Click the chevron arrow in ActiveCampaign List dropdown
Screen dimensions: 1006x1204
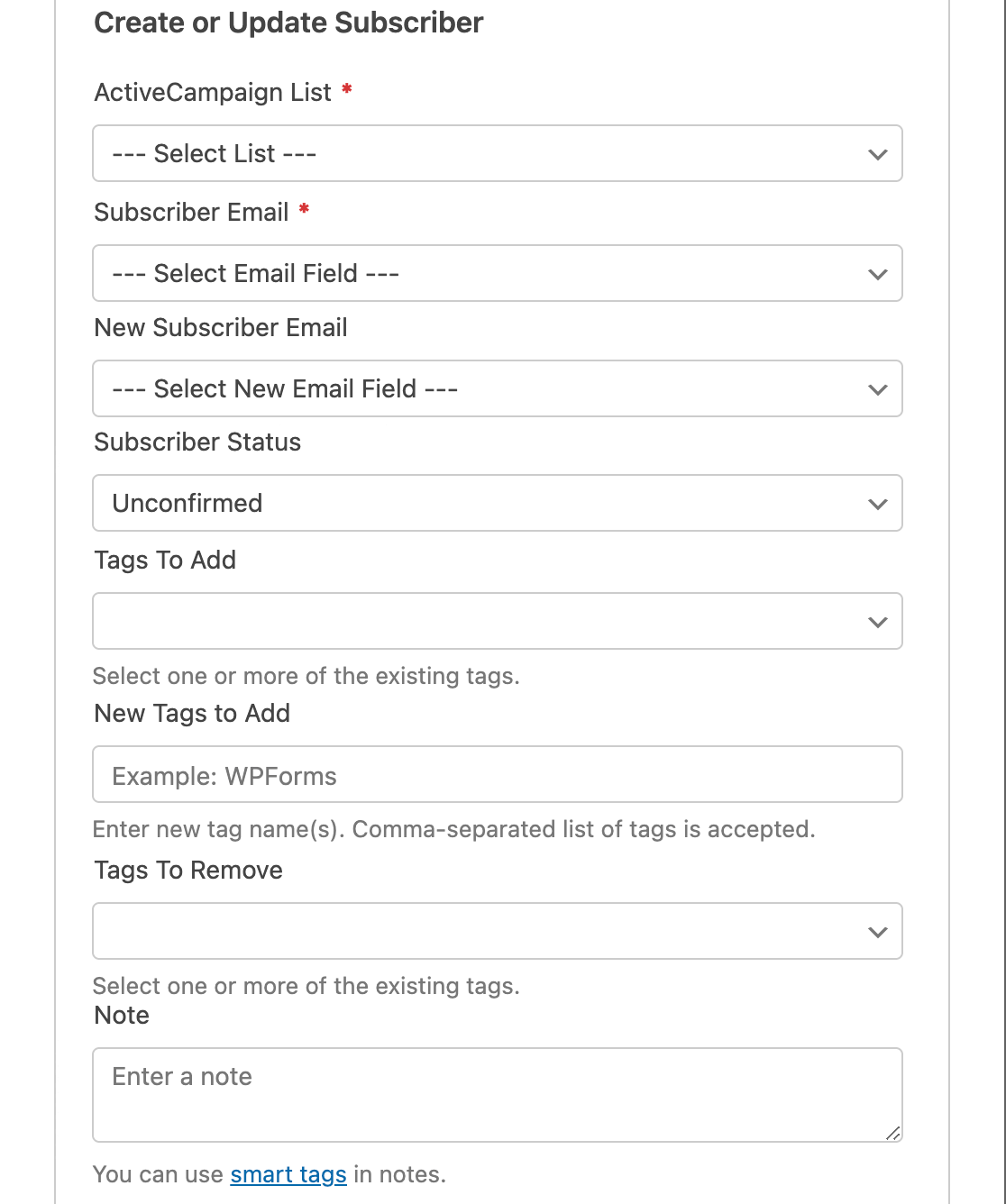click(x=877, y=154)
